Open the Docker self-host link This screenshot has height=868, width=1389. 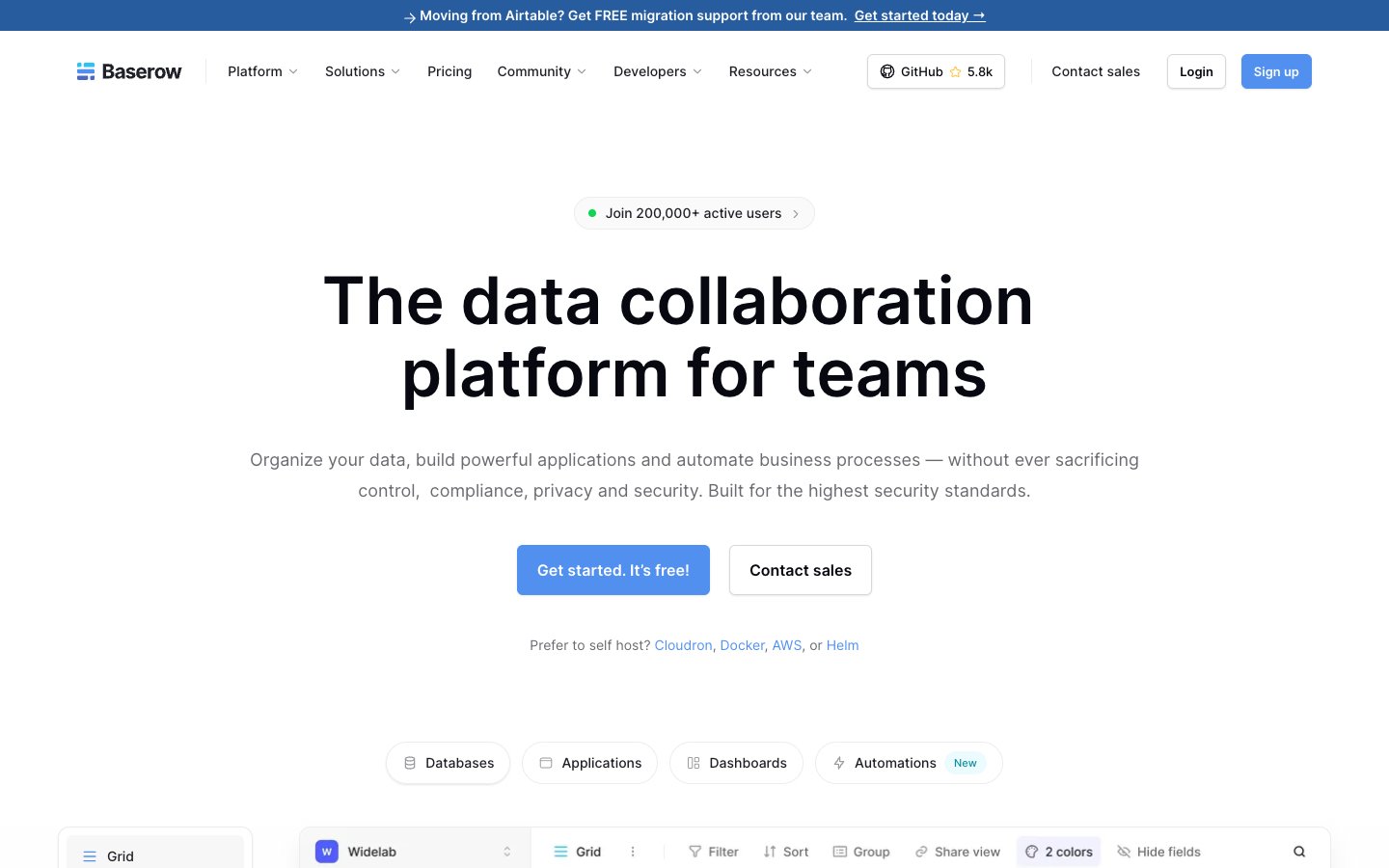742,645
